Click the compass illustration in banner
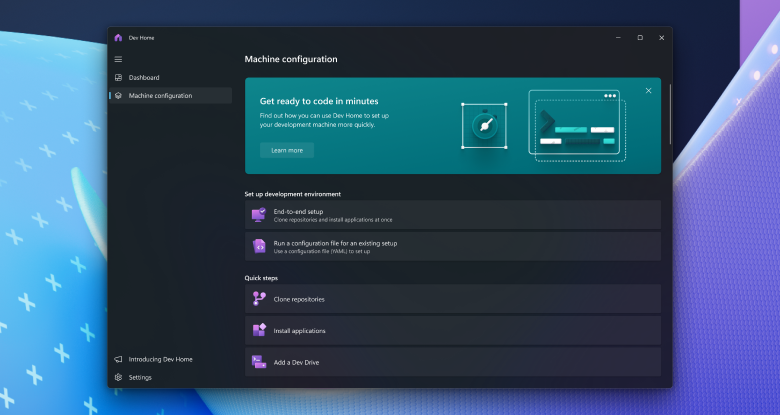780x415 pixels. (x=484, y=126)
